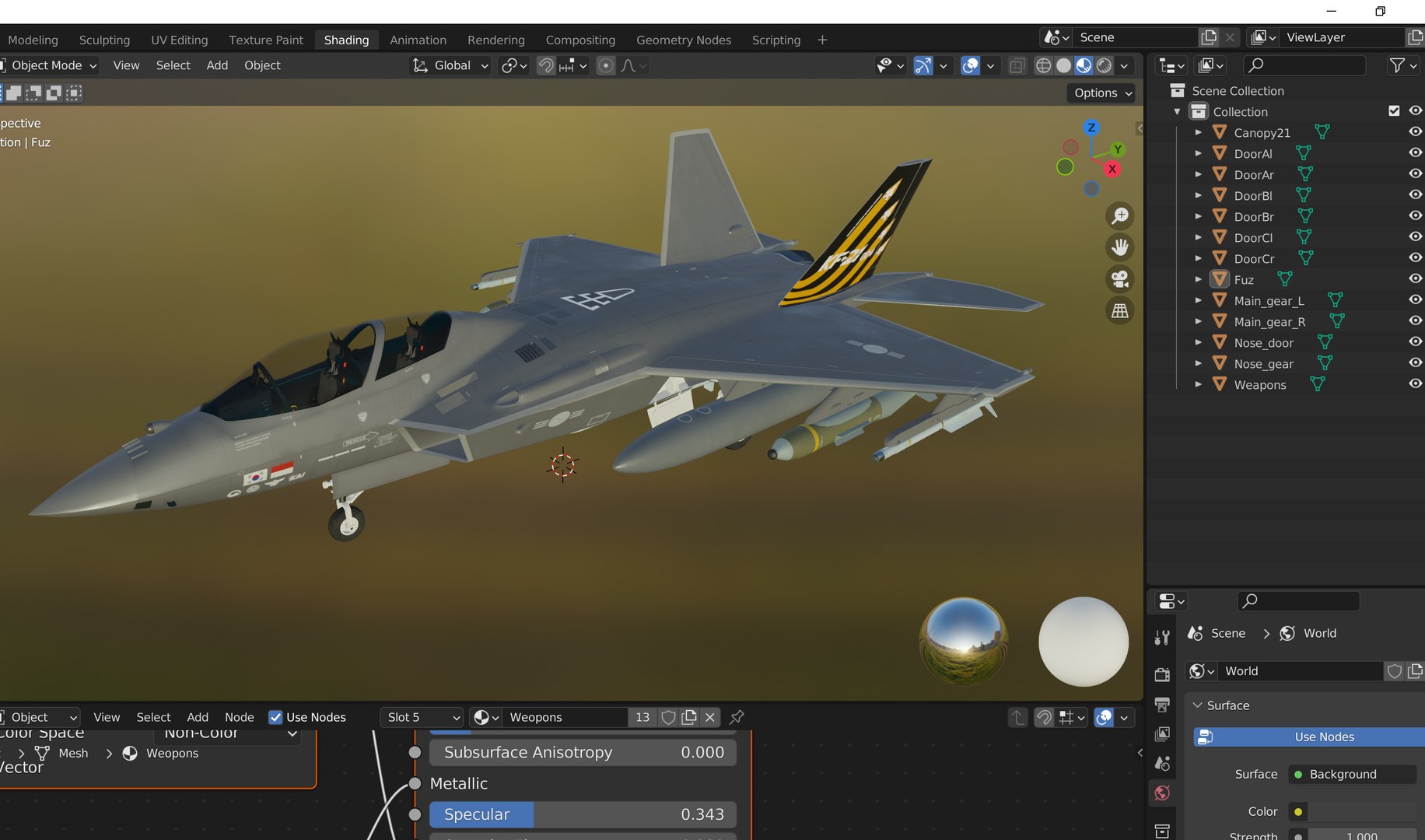
Task: Open Slot 5 material slot dropdown
Action: 422,717
